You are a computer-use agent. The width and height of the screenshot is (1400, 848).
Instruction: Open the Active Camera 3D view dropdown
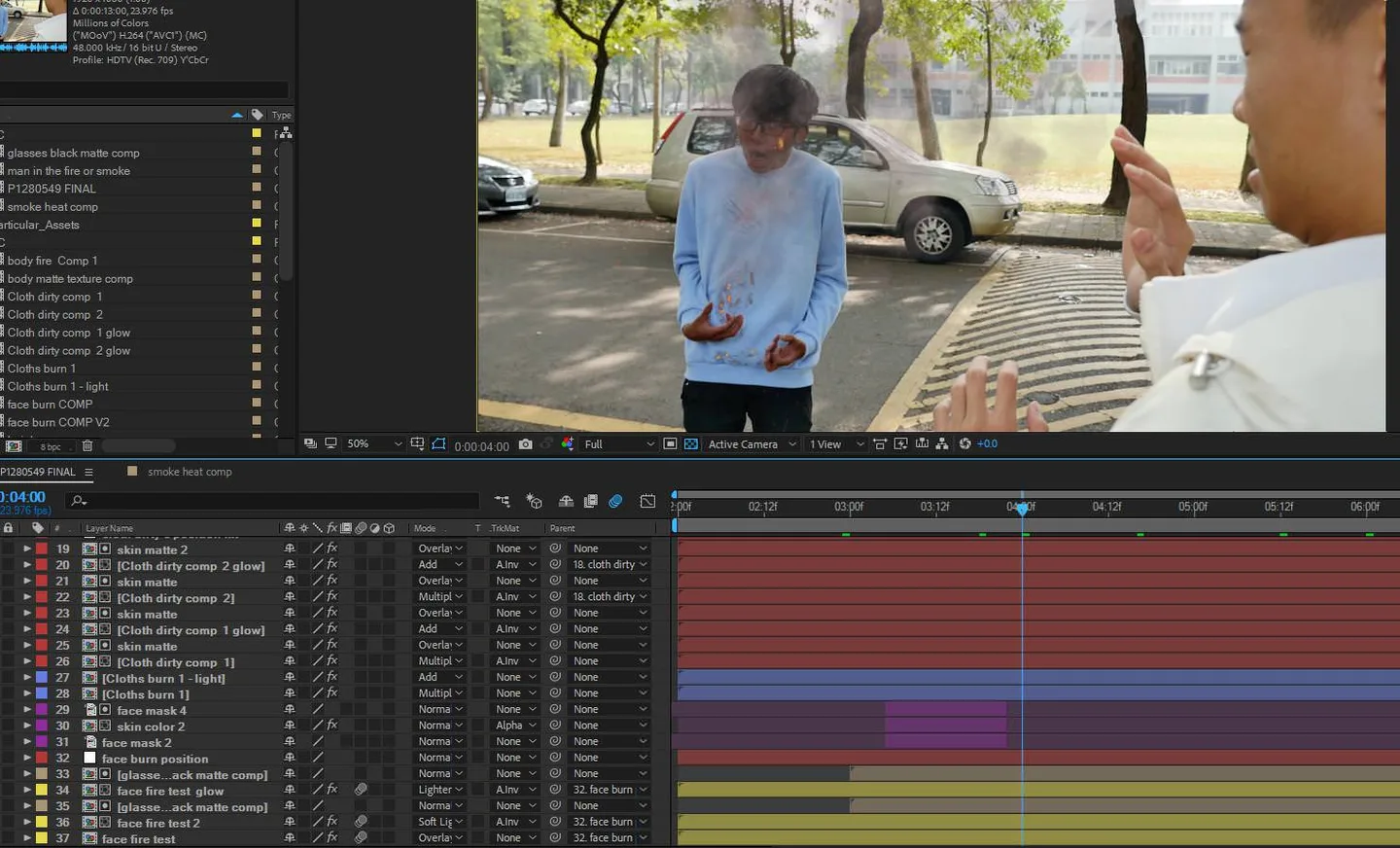point(752,444)
